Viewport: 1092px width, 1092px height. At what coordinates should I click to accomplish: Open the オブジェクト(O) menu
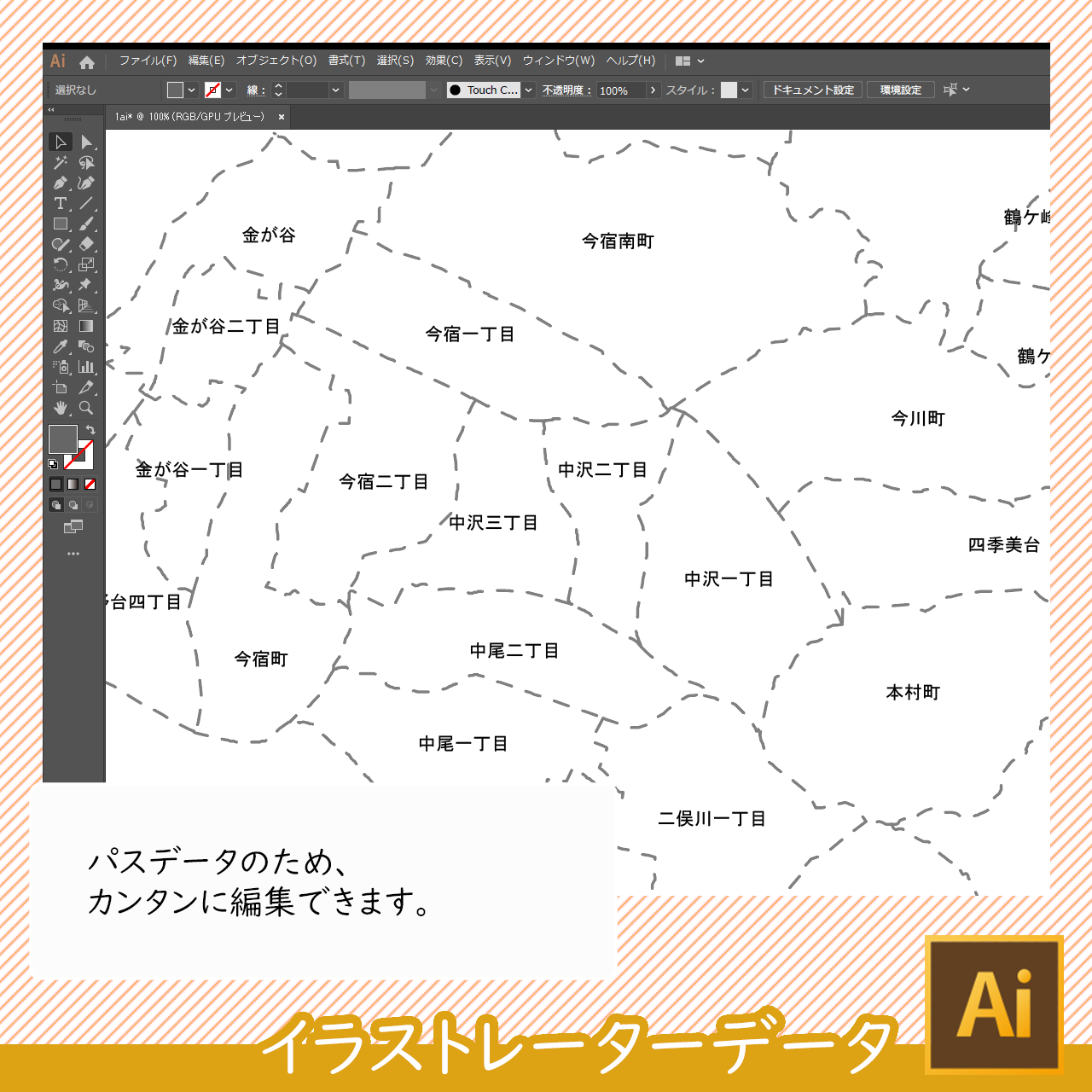(x=276, y=61)
